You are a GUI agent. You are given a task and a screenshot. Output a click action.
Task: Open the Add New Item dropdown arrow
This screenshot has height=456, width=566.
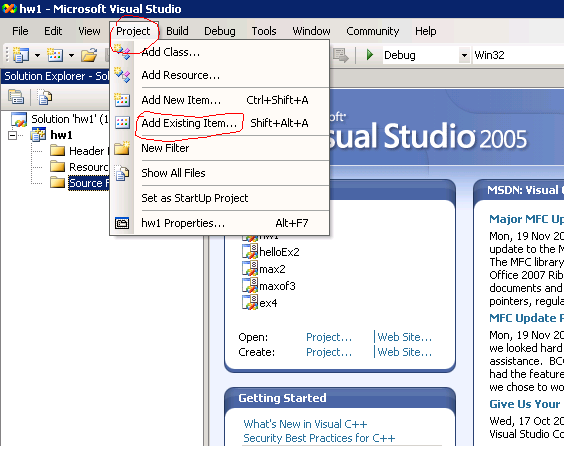(x=71, y=56)
